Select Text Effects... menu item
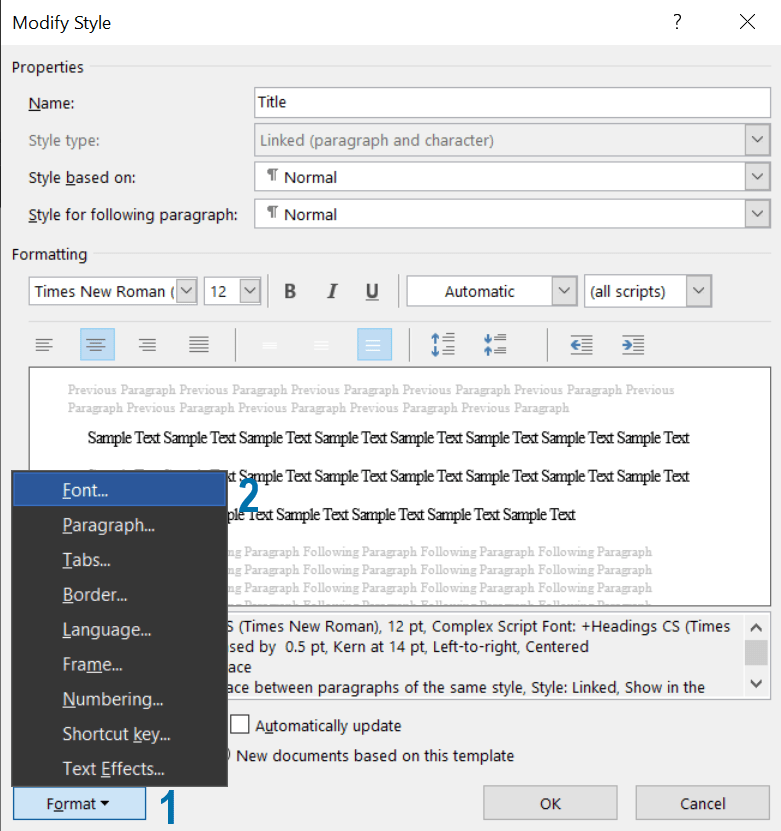This screenshot has height=831, width=781. [x=113, y=769]
